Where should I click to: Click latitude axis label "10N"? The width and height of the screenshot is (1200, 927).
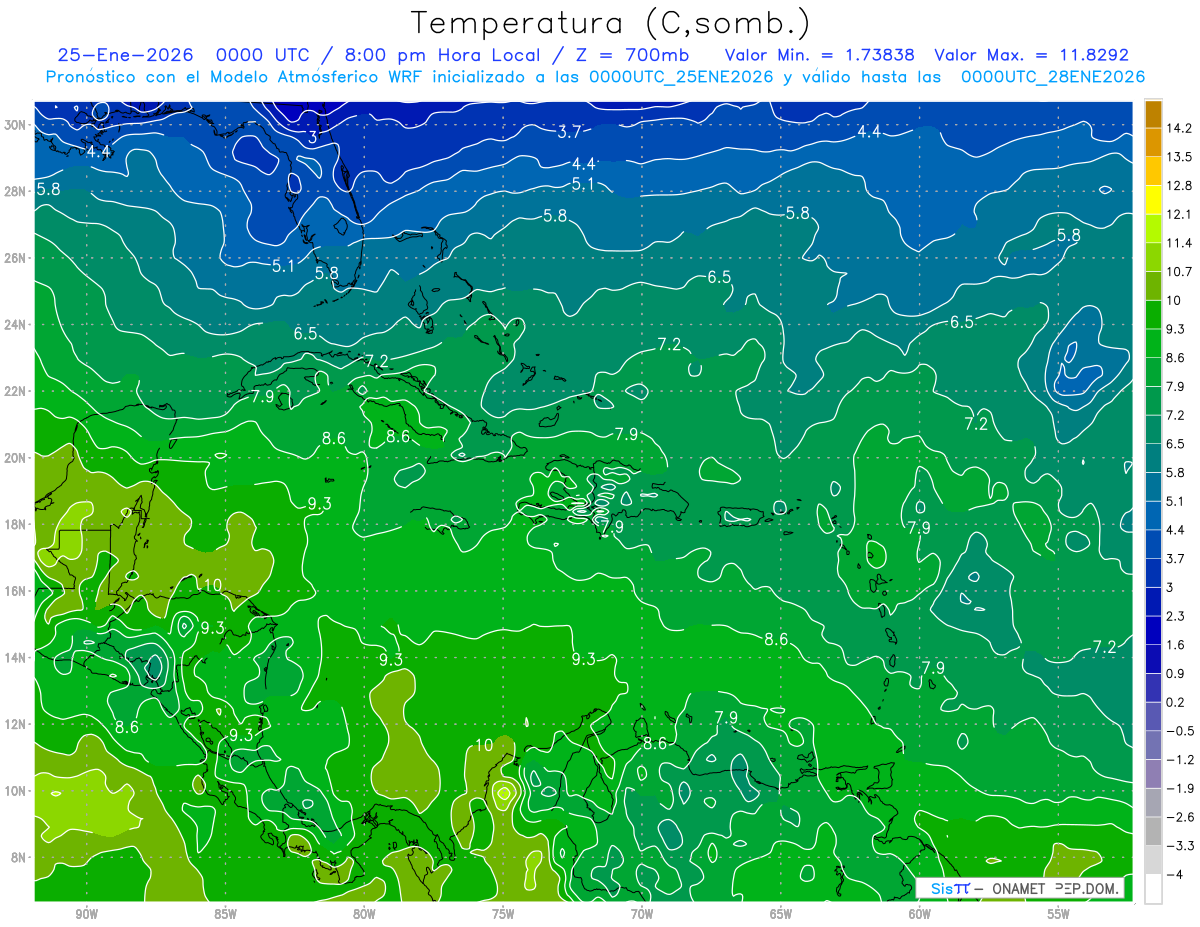click(x=16, y=790)
